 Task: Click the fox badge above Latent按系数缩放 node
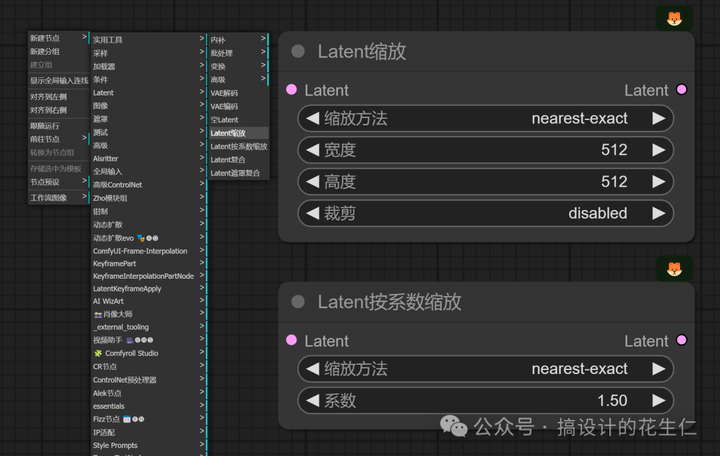tap(674, 269)
